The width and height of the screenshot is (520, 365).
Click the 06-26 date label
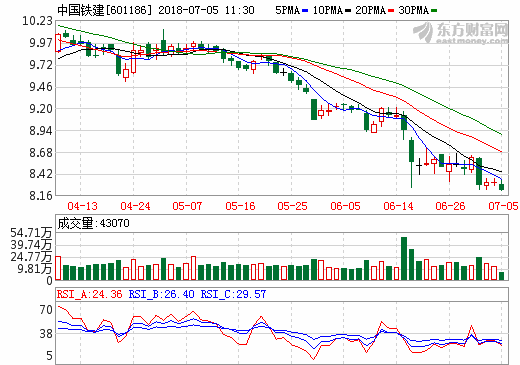(x=450, y=206)
